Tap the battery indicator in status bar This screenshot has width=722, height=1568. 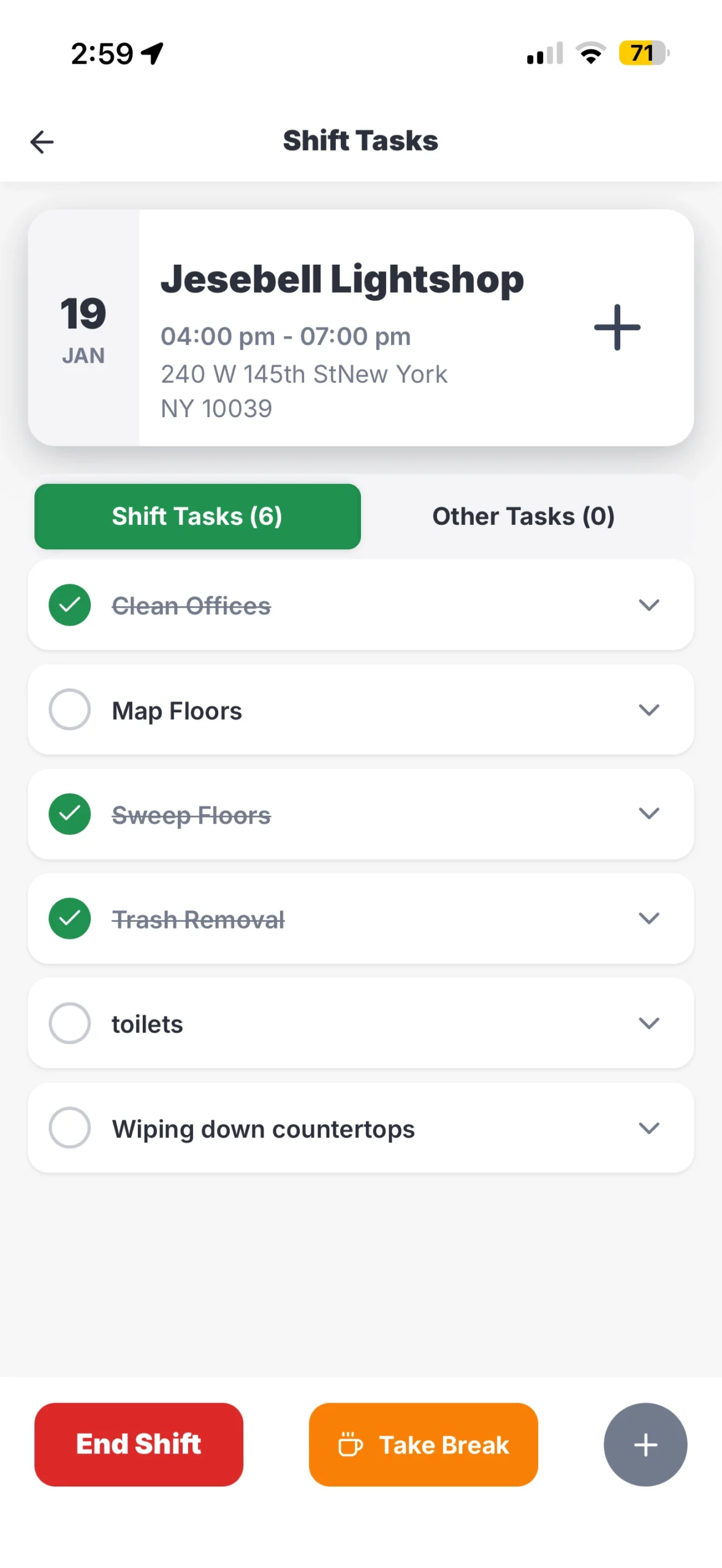pyautogui.click(x=643, y=53)
